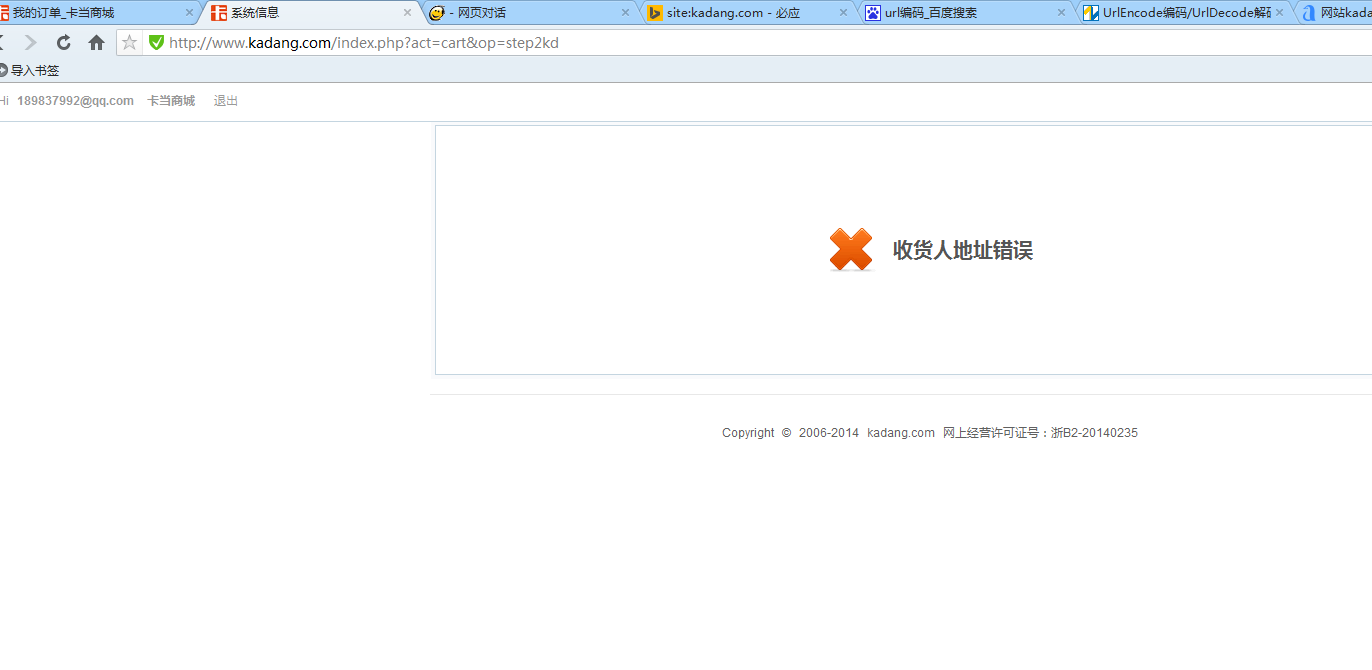Click the Bing favicon on 必应 tab
The width and height of the screenshot is (1372, 670).
click(655, 13)
